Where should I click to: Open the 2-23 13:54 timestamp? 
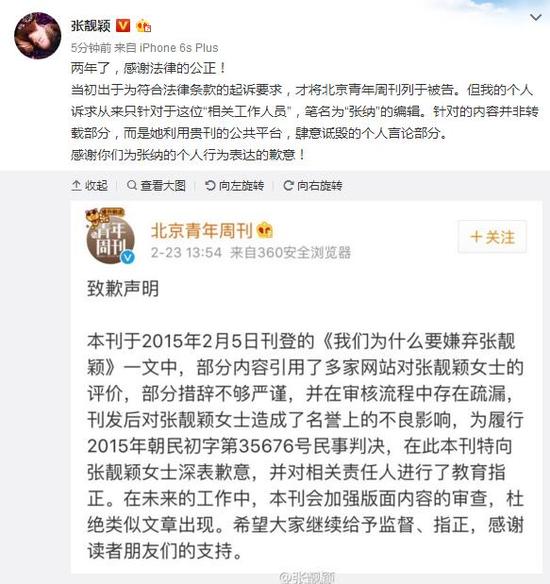point(186,253)
